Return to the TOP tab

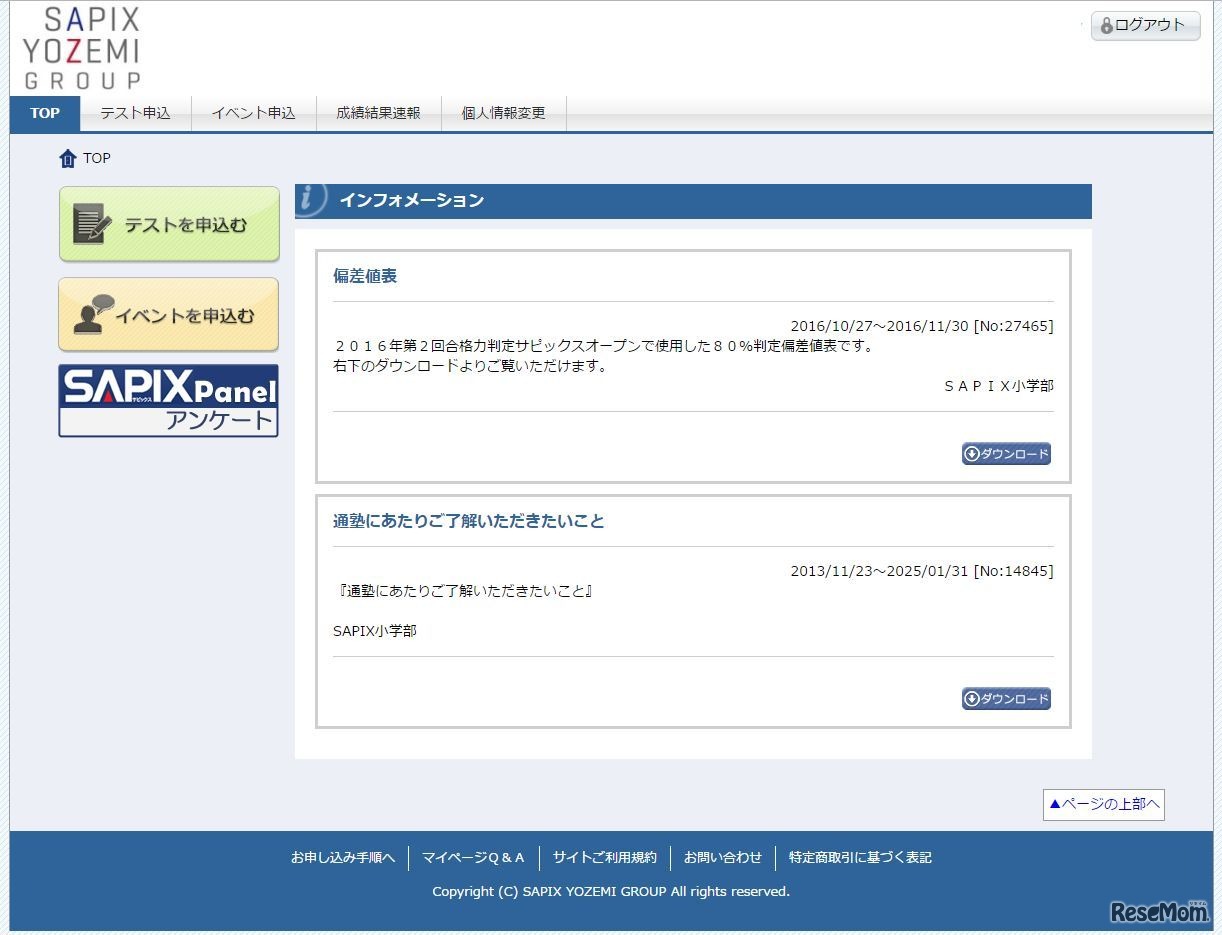tap(44, 113)
